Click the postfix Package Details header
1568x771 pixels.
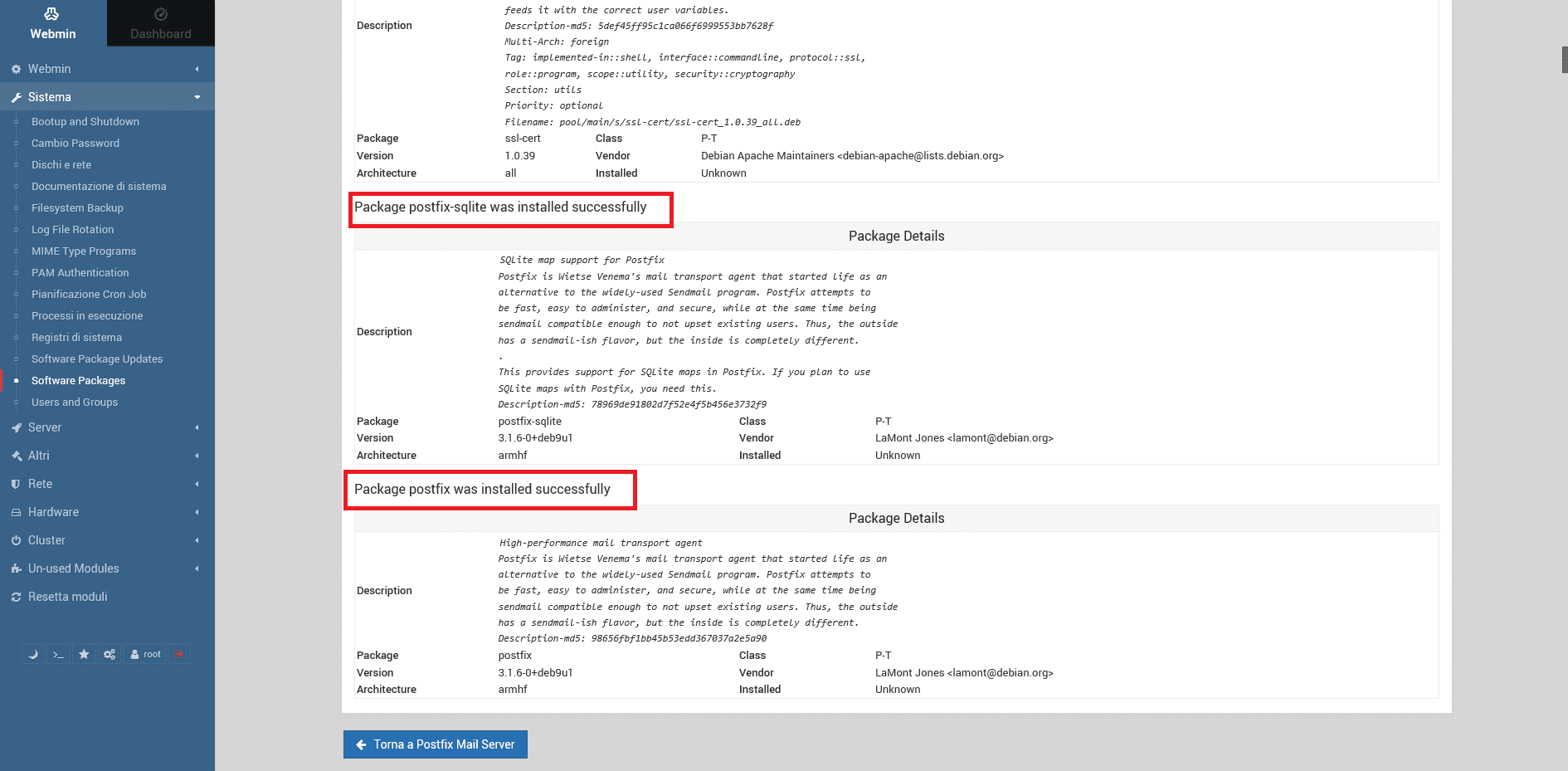tap(897, 518)
